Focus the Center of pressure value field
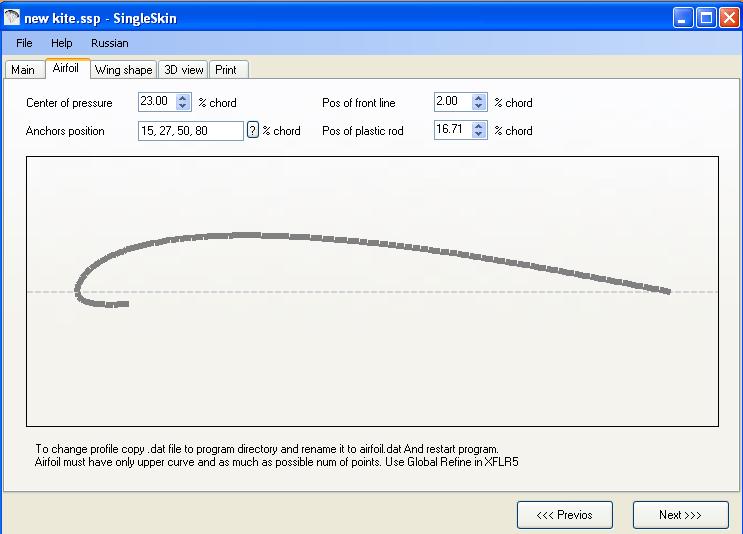This screenshot has height=534, width=743. pyautogui.click(x=156, y=103)
